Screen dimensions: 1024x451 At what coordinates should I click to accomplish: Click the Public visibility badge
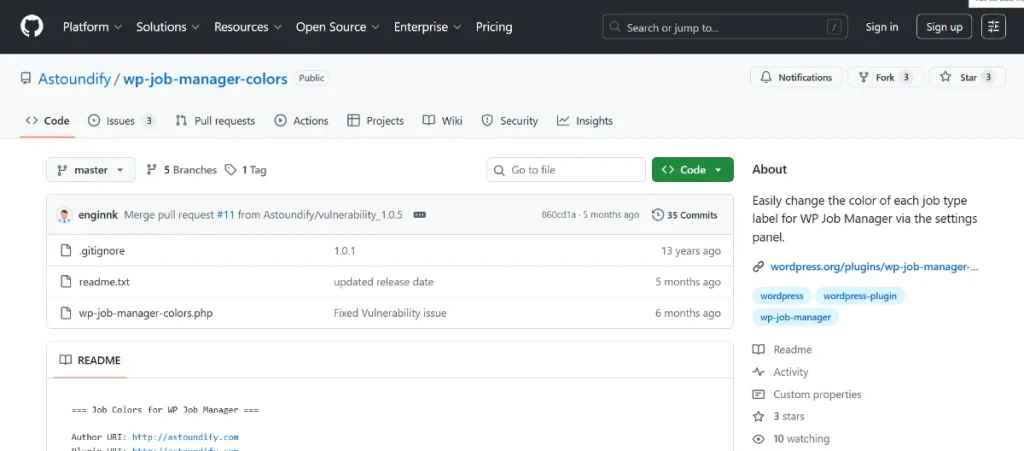pos(312,78)
